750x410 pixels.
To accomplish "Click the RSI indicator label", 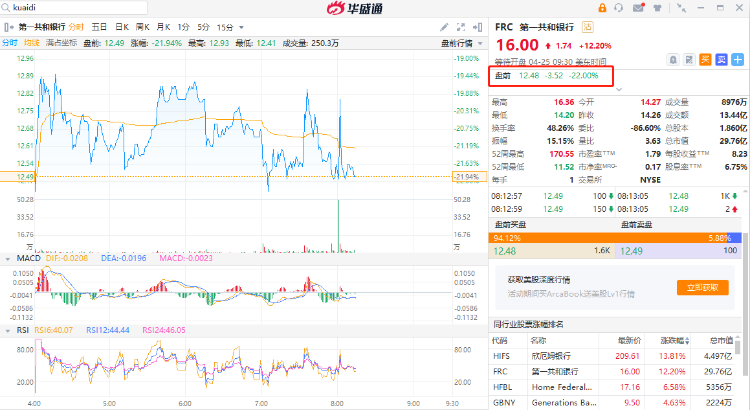I will [x=22, y=330].
